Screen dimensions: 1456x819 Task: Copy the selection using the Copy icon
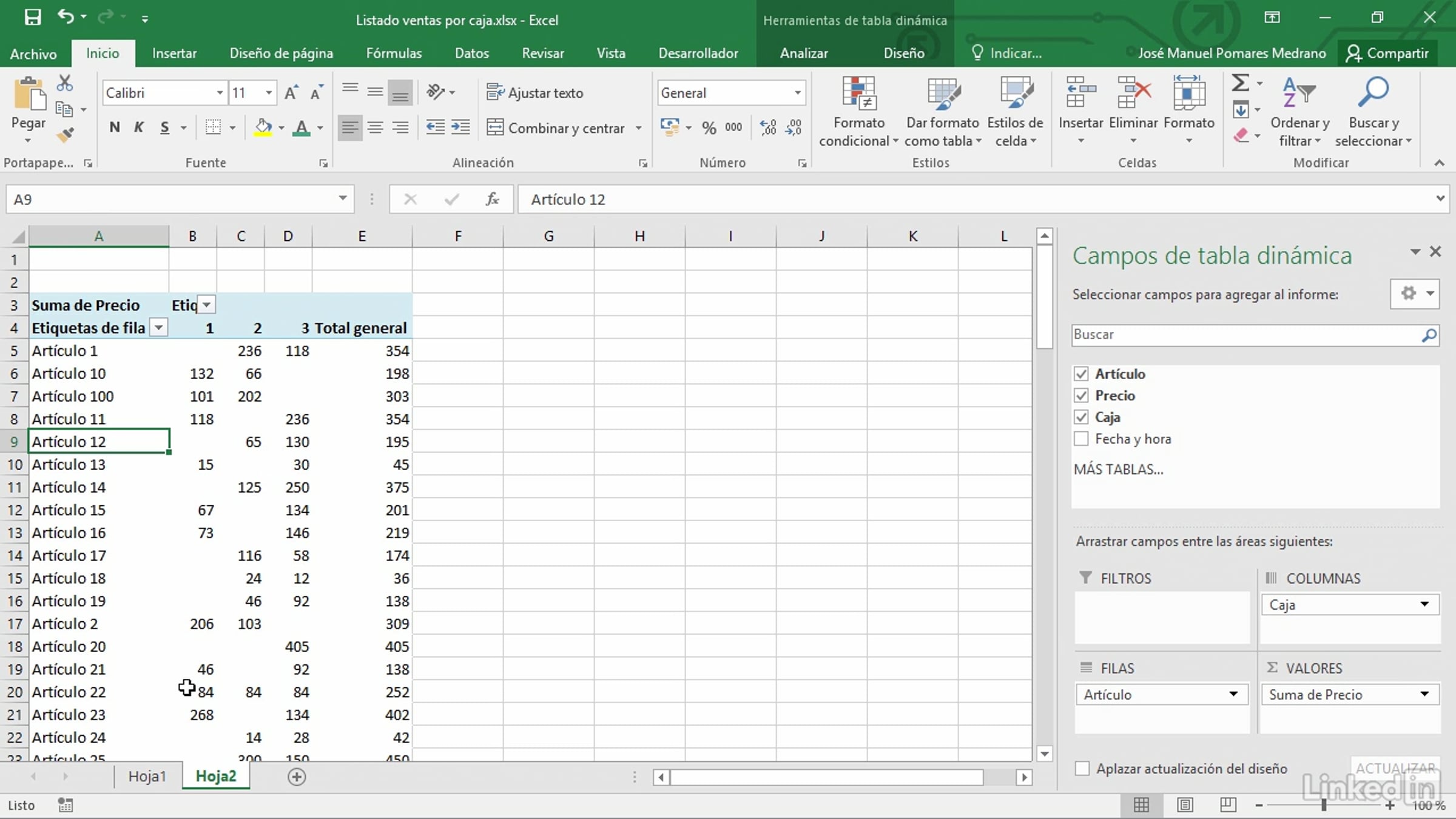[64, 109]
